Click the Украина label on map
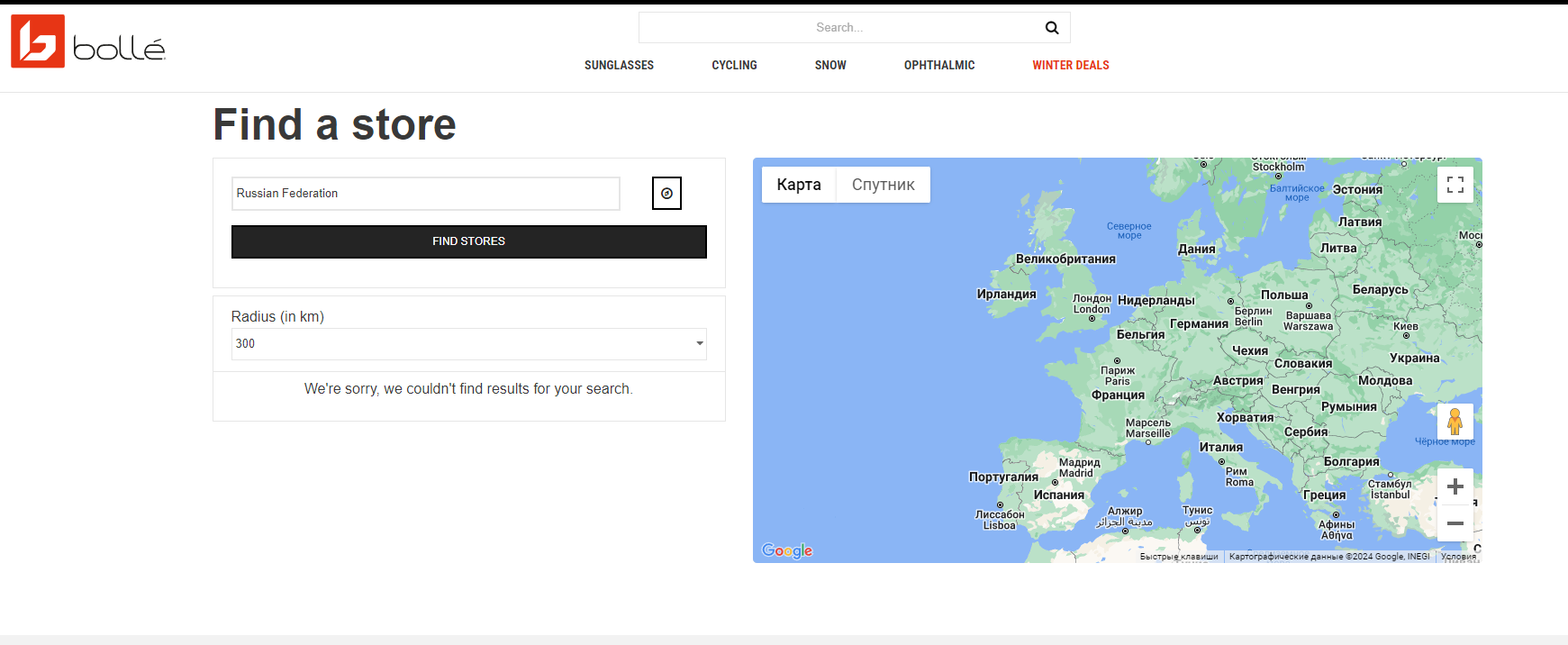The image size is (1568, 645). (1414, 358)
